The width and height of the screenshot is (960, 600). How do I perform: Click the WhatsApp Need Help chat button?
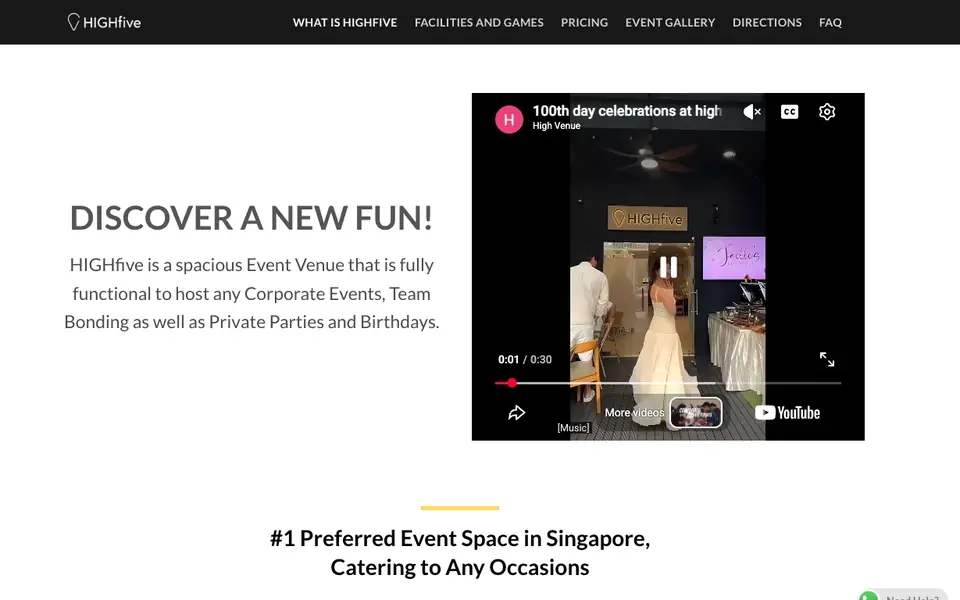[902, 596]
